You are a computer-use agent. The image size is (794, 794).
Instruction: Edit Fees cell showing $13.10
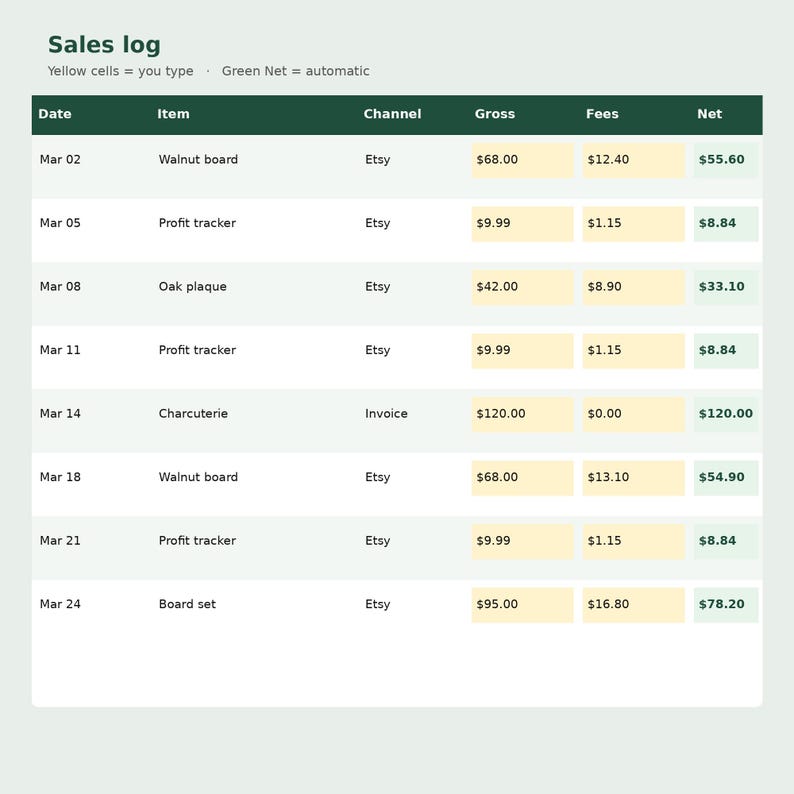(633, 478)
